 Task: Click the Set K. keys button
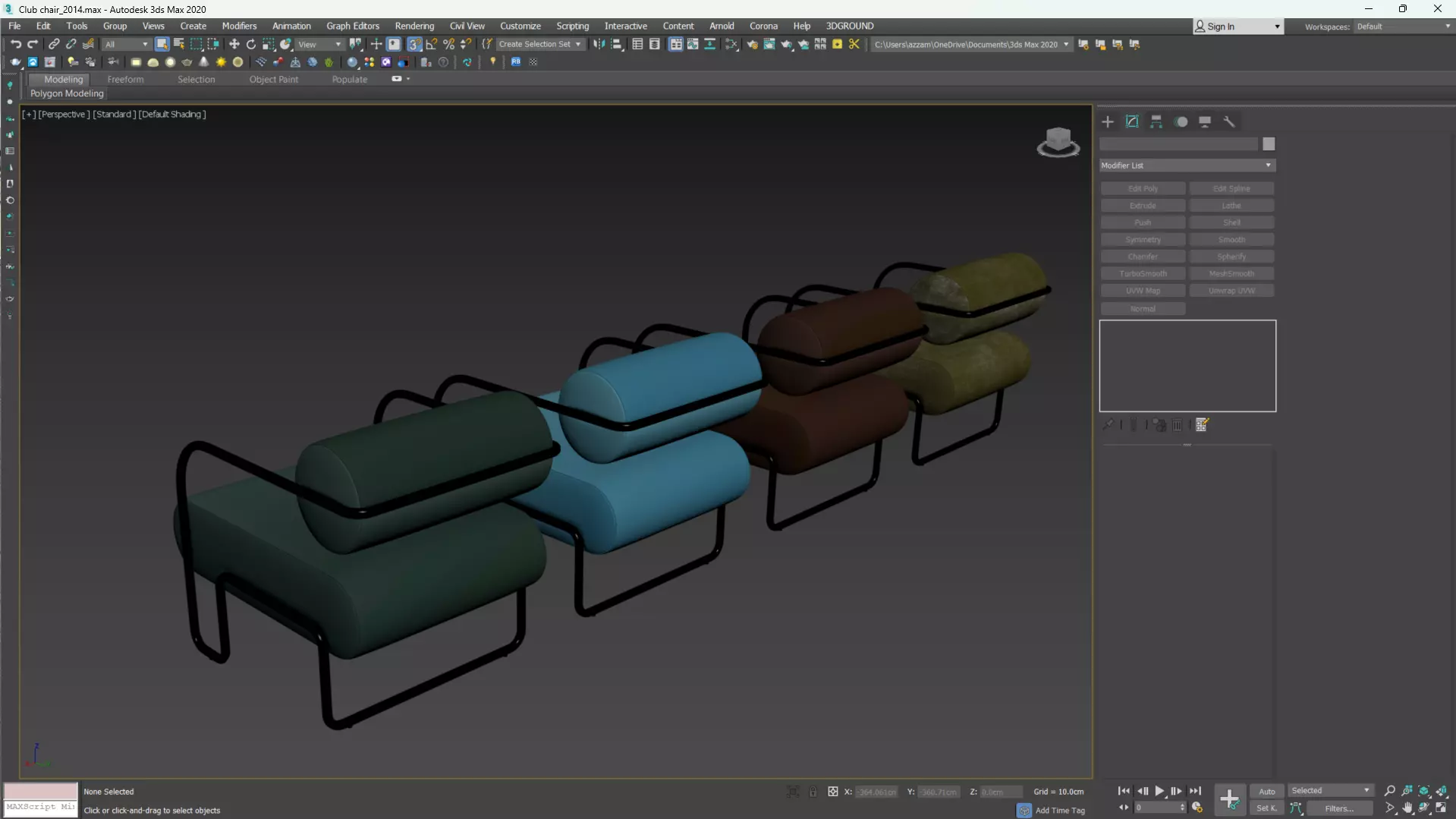coord(1266,808)
